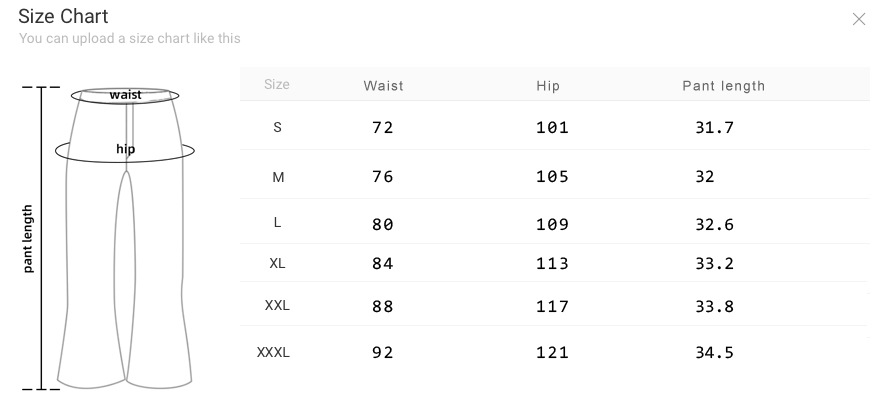Image resolution: width=882 pixels, height=411 pixels.
Task: Click the waist label on the diagram
Action: coord(126,95)
